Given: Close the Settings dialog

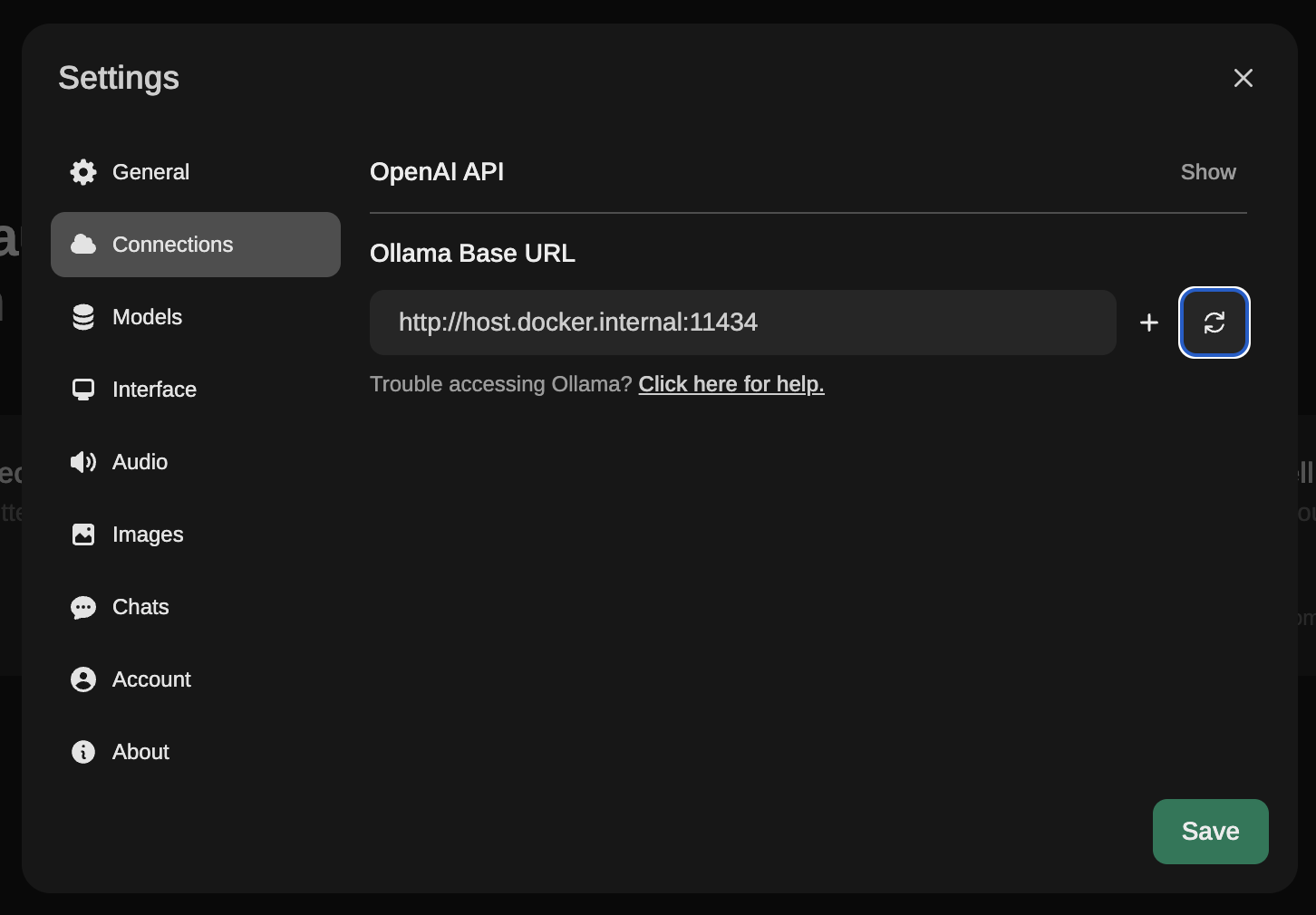Looking at the screenshot, I should point(1243,78).
